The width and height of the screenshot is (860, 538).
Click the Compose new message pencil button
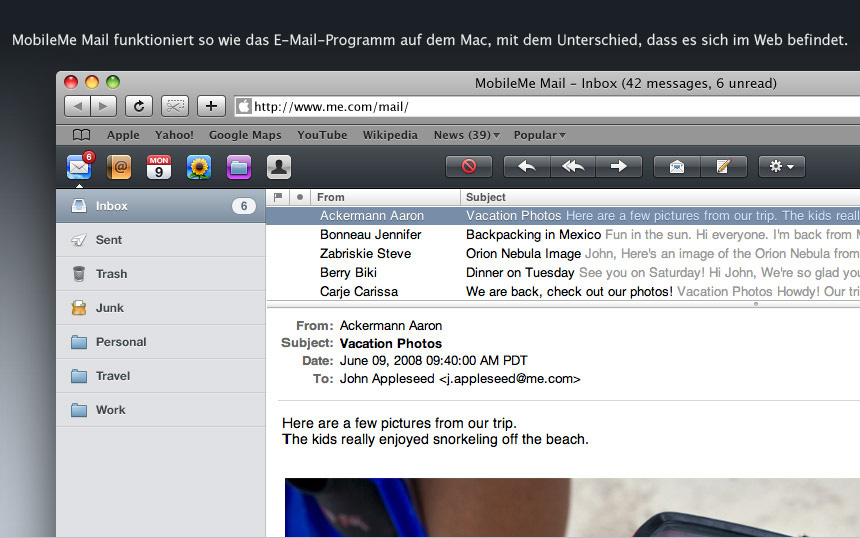click(723, 166)
